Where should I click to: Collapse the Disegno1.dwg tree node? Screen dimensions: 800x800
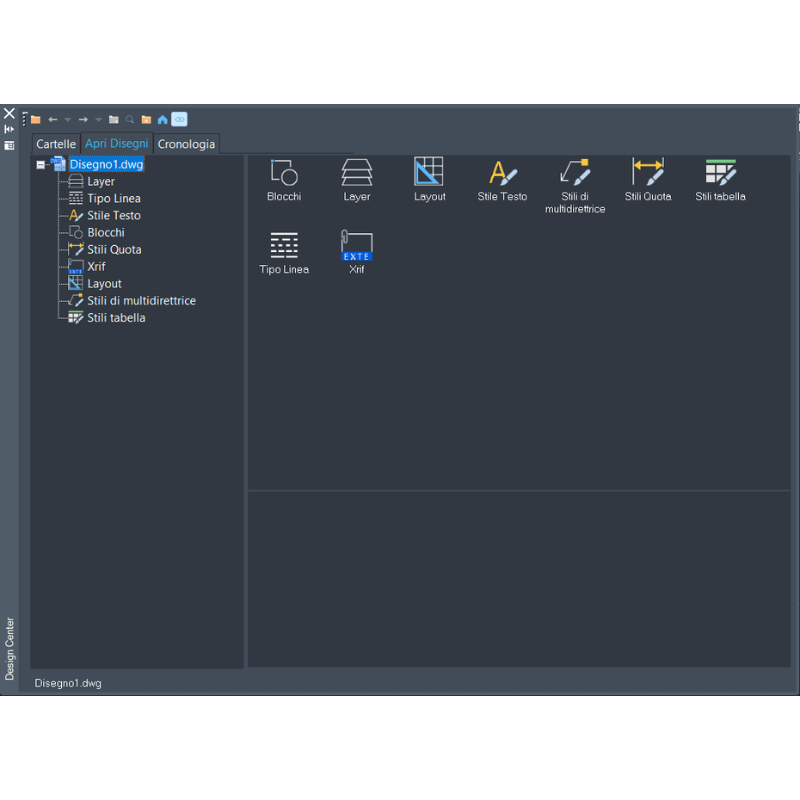click(x=40, y=165)
